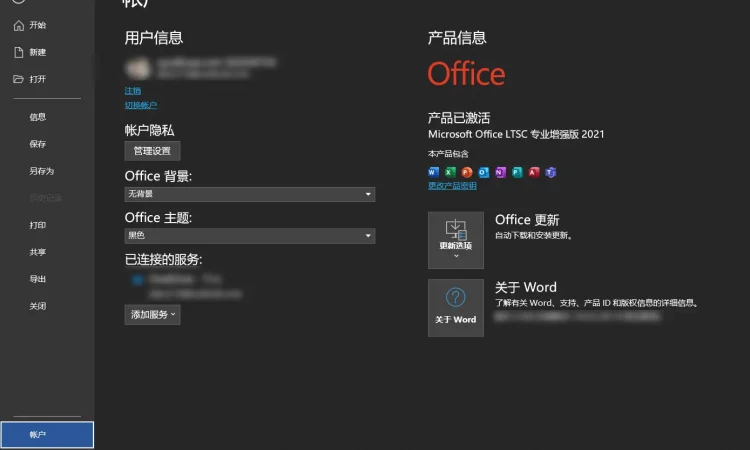The width and height of the screenshot is (750, 450).
Task: Click the folder icon beside 打开
Action: click(19, 79)
